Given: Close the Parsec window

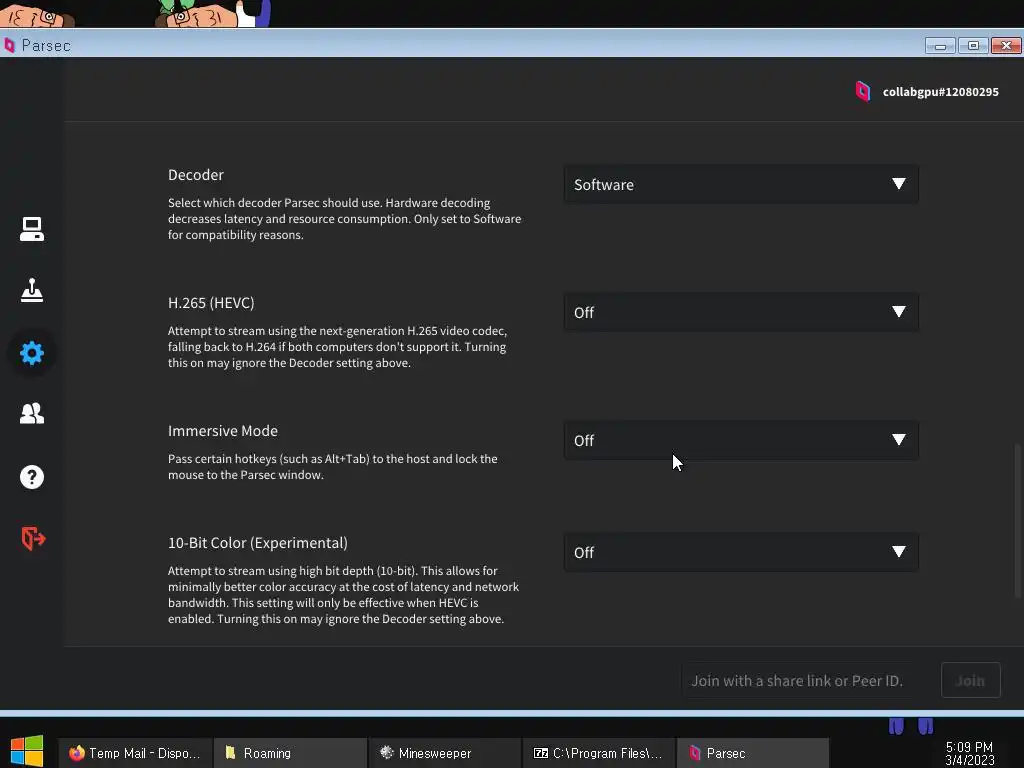Looking at the screenshot, I should [x=1006, y=46].
